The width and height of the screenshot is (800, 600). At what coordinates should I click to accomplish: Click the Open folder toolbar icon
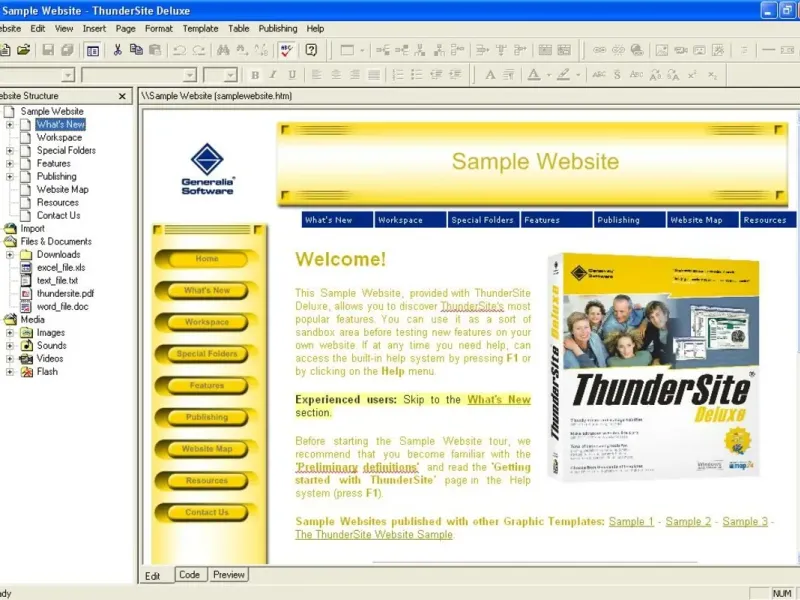pyautogui.click(x=23, y=50)
